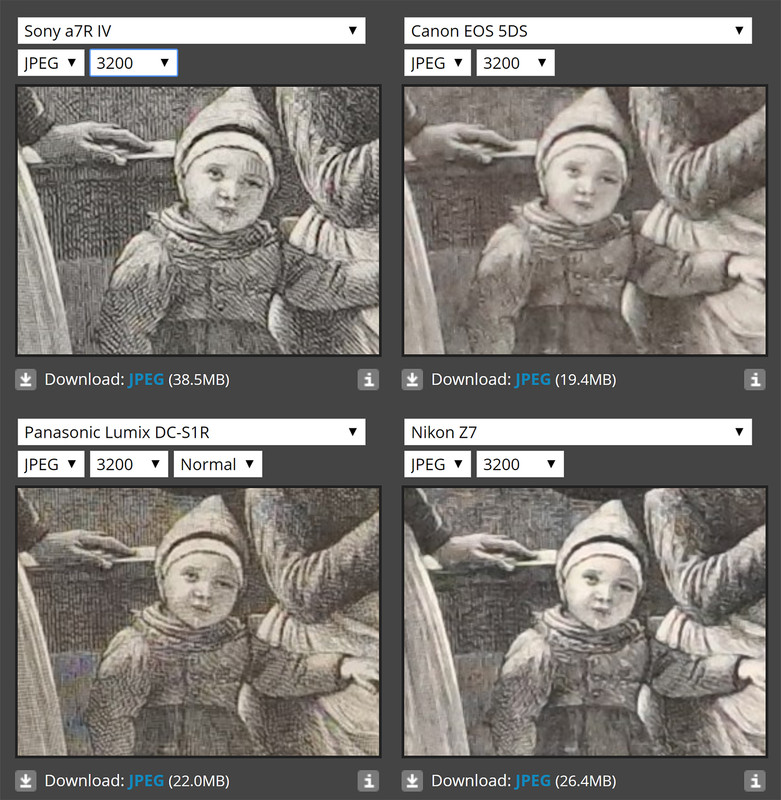The height and width of the screenshot is (800, 781).
Task: Click download icon under Nikon Z7 image
Action: (x=412, y=781)
